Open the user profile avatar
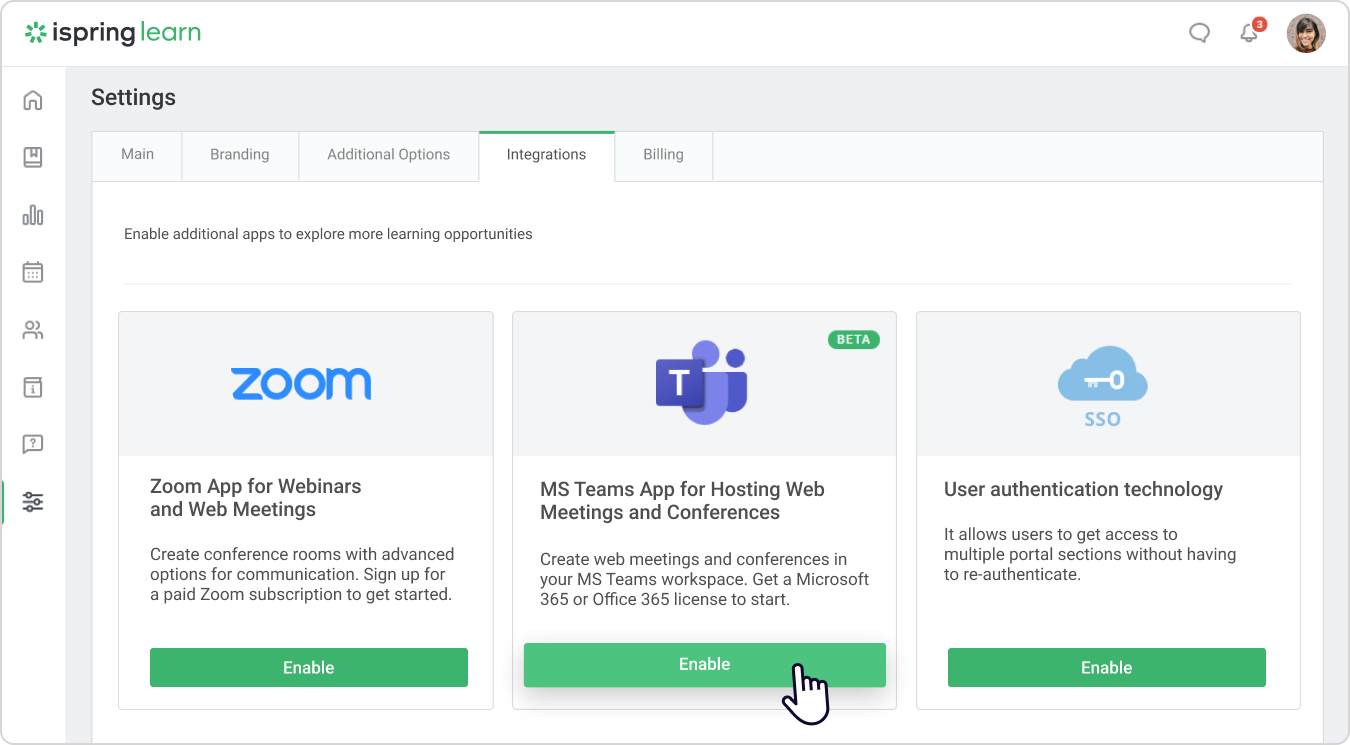Screen dimensions: 1350x745 click(1306, 33)
